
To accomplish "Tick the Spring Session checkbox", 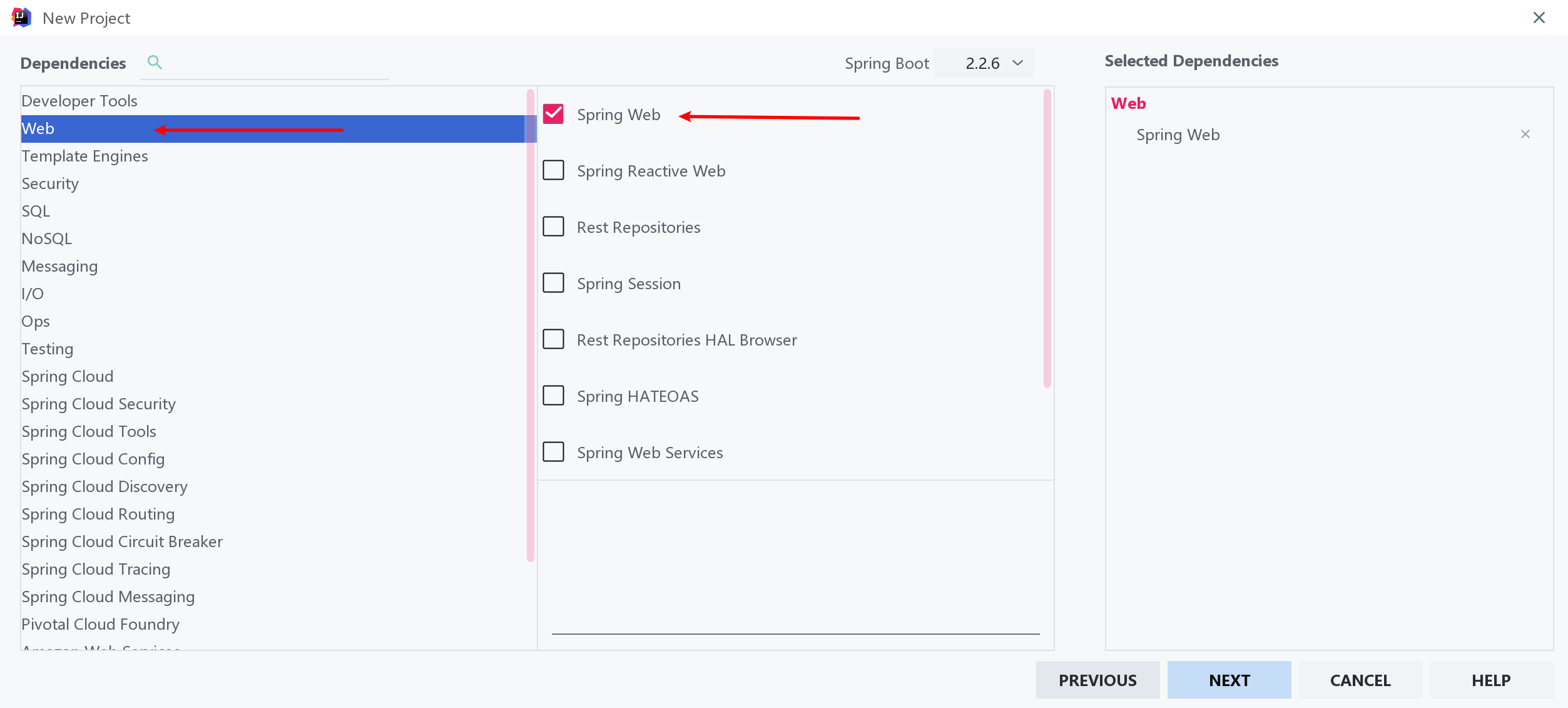I will [x=553, y=283].
